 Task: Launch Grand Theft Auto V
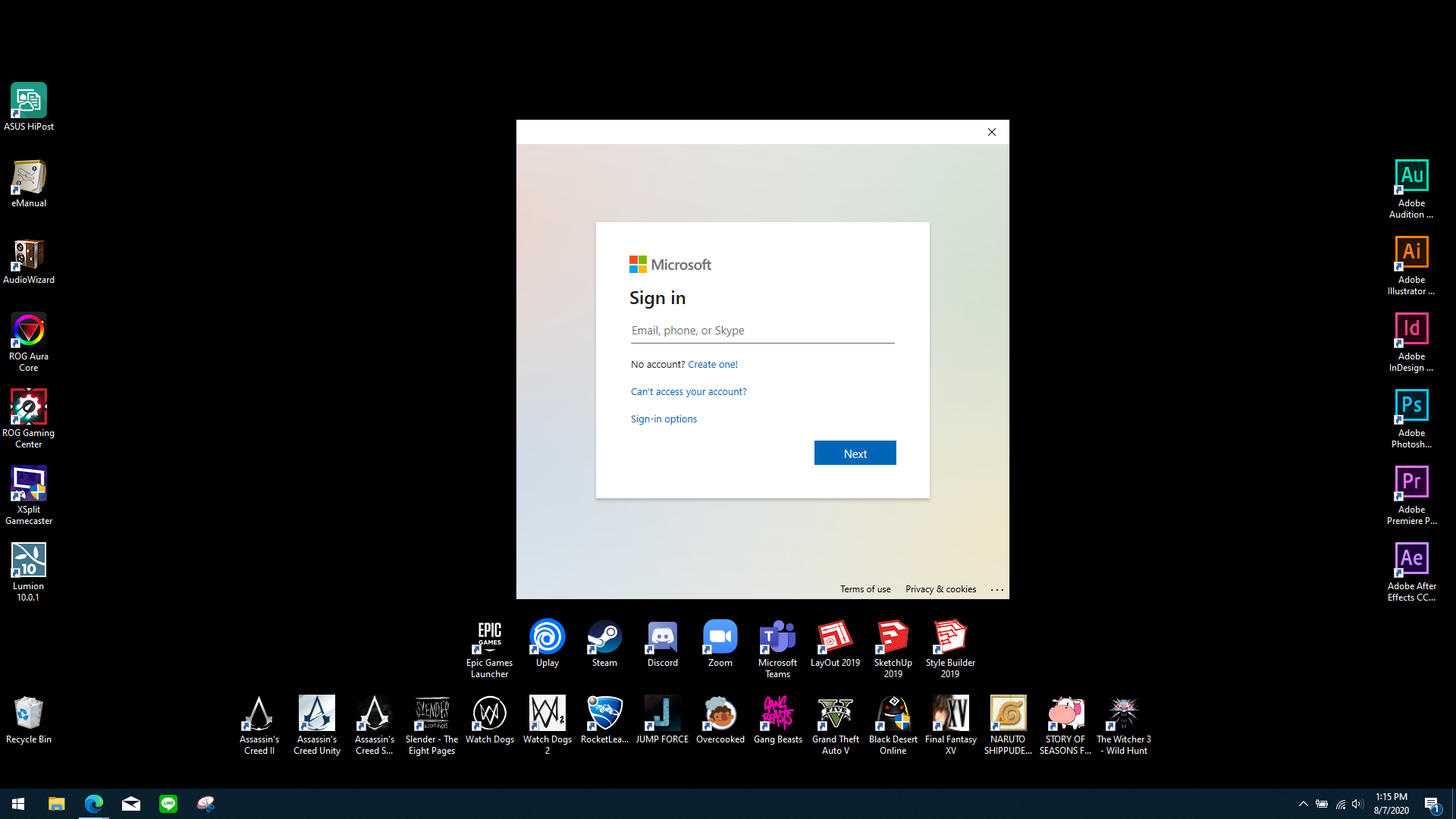(835, 724)
